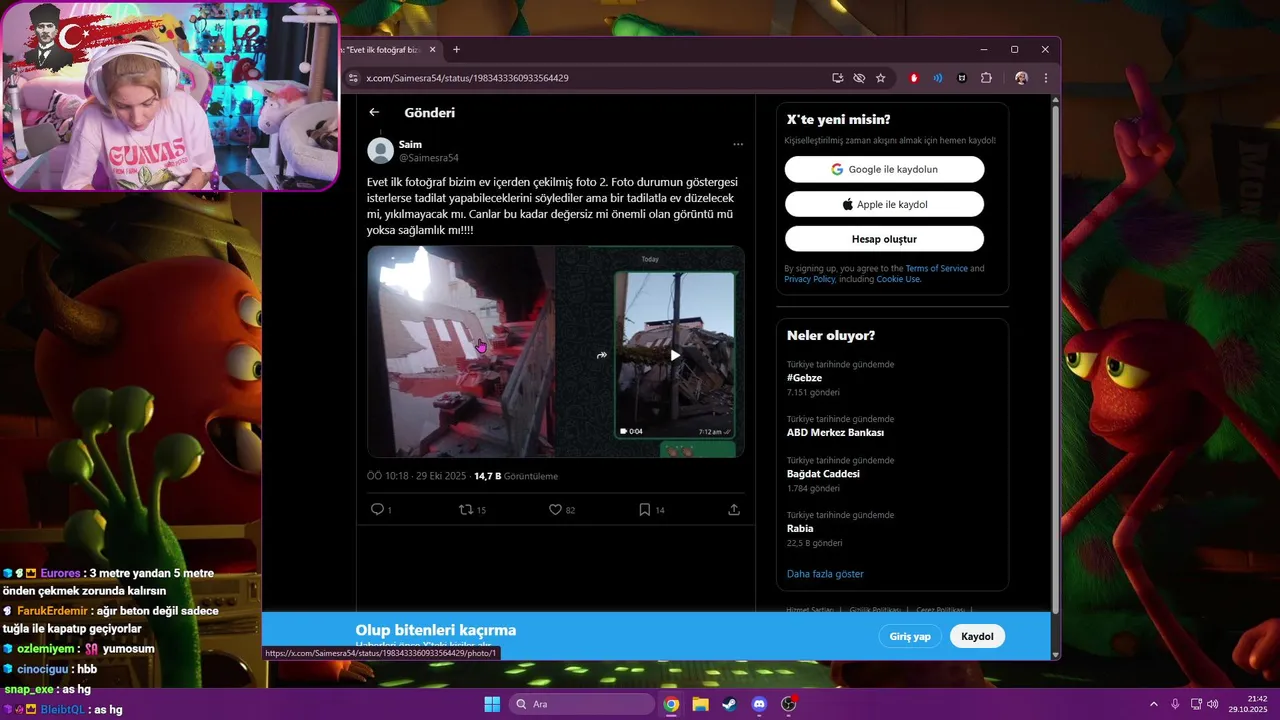Open site information icon in address bar

point(353,78)
